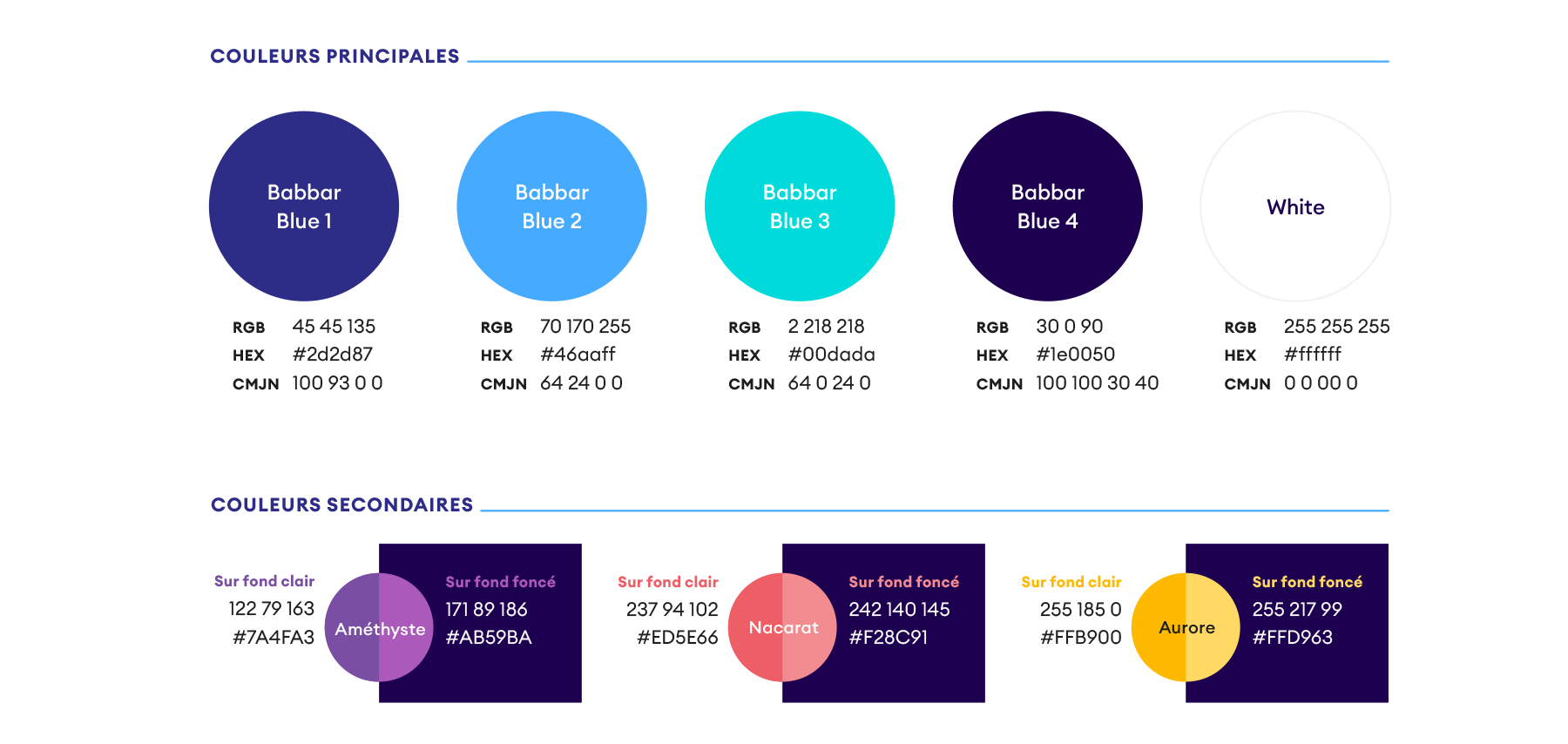
Task: Click the #7A4FA3 hex code
Action: (274, 638)
